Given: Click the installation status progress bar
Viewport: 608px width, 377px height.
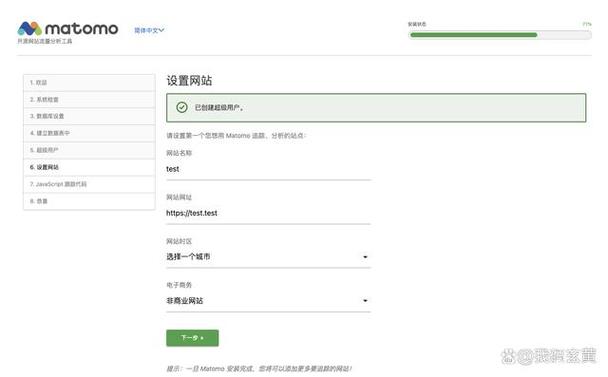Looking at the screenshot, I should [500, 35].
